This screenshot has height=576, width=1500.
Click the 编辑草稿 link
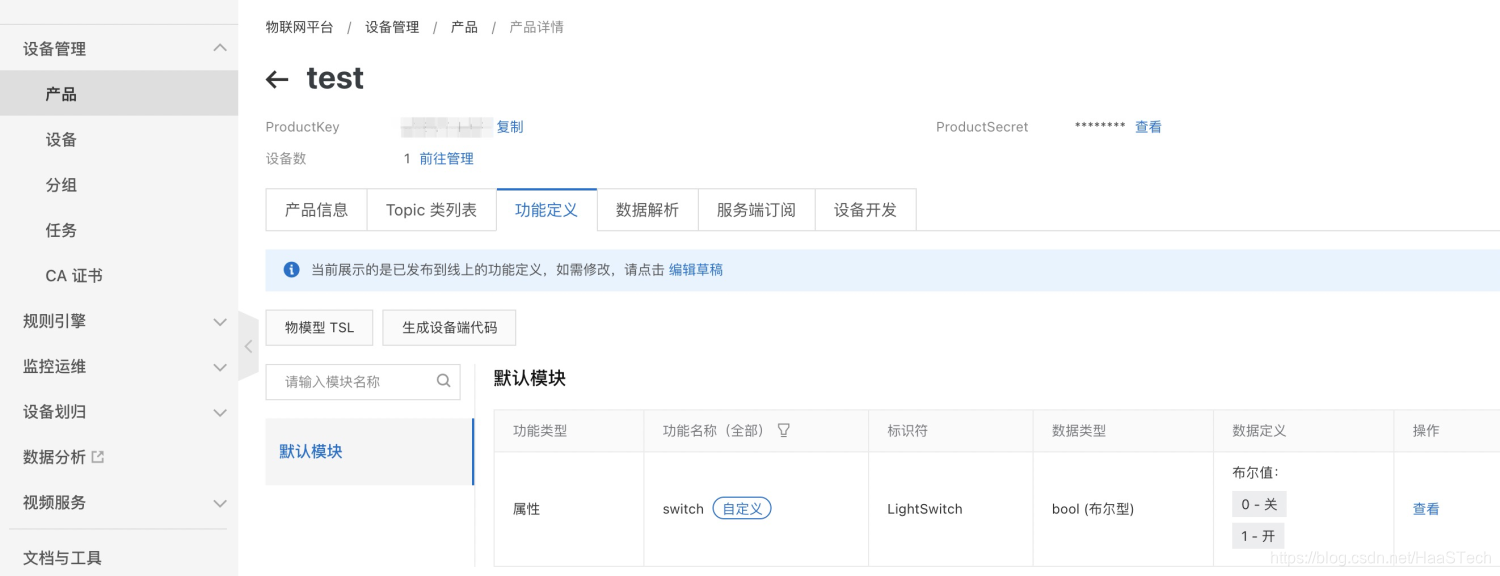pyautogui.click(x=696, y=270)
